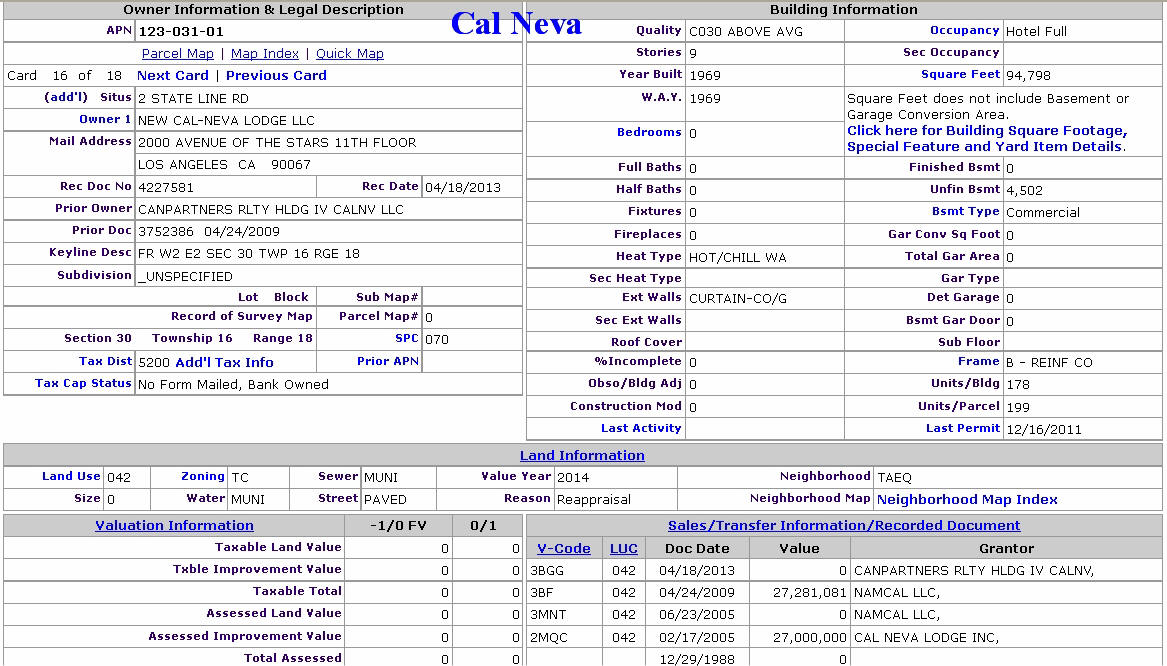This screenshot has height=666, width=1167.
Task: Click the Doc Date 06/23/2005
Action: tap(697, 615)
